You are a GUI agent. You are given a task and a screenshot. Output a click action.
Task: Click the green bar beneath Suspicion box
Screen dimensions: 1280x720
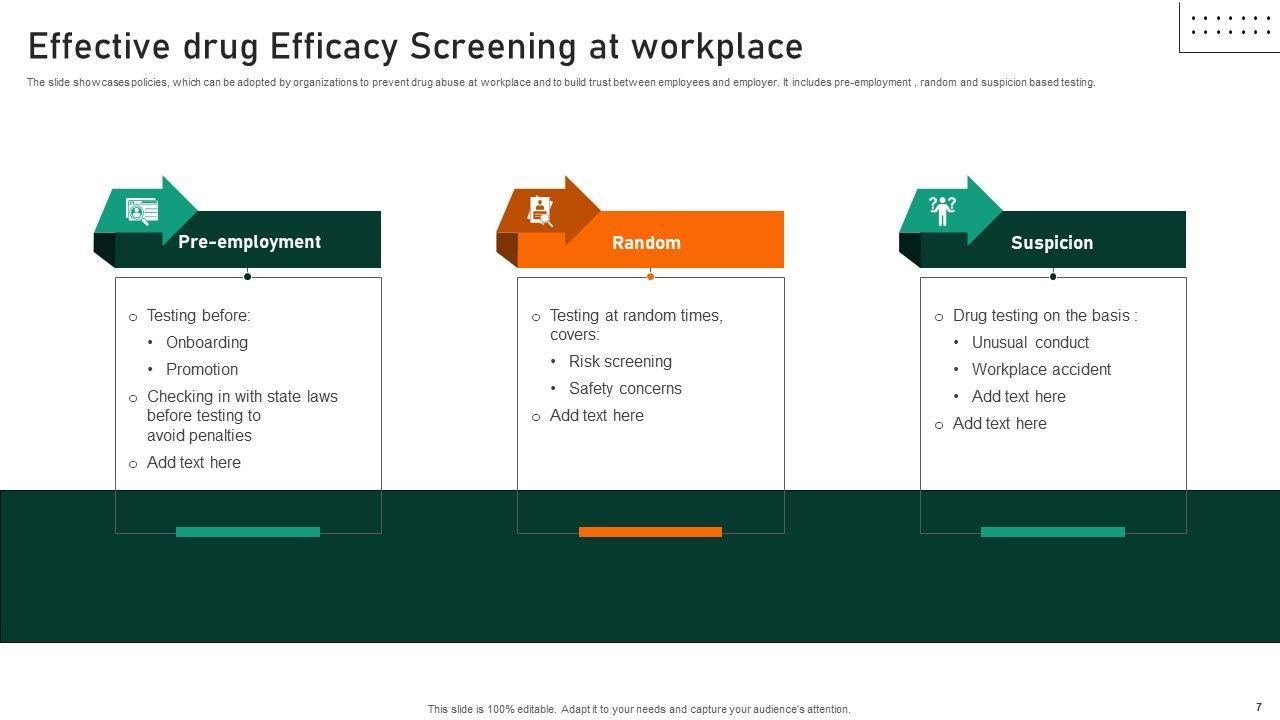[1052, 532]
